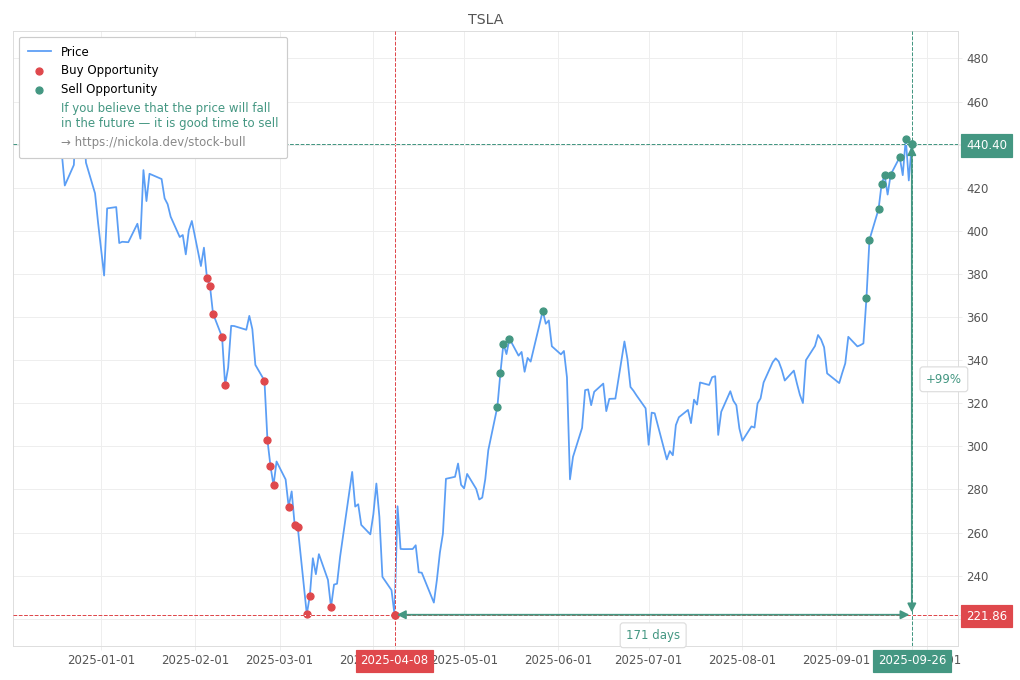Click the red 221.86 price tag
Screen dimensions: 1020x680
pos(986,616)
